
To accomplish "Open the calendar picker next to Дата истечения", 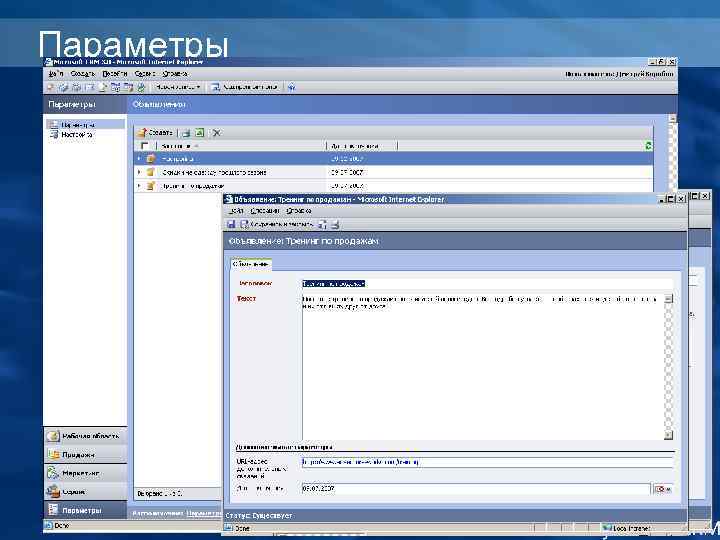I will (663, 489).
